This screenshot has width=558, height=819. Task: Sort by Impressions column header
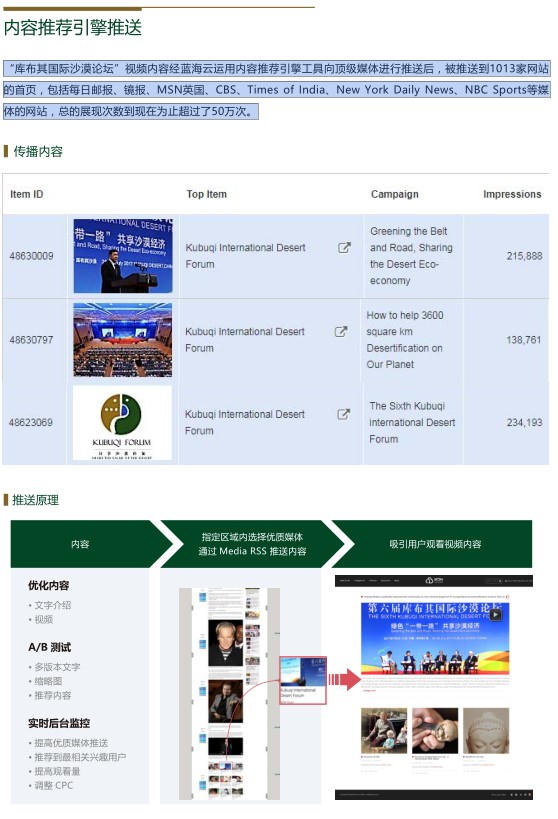pos(512,194)
